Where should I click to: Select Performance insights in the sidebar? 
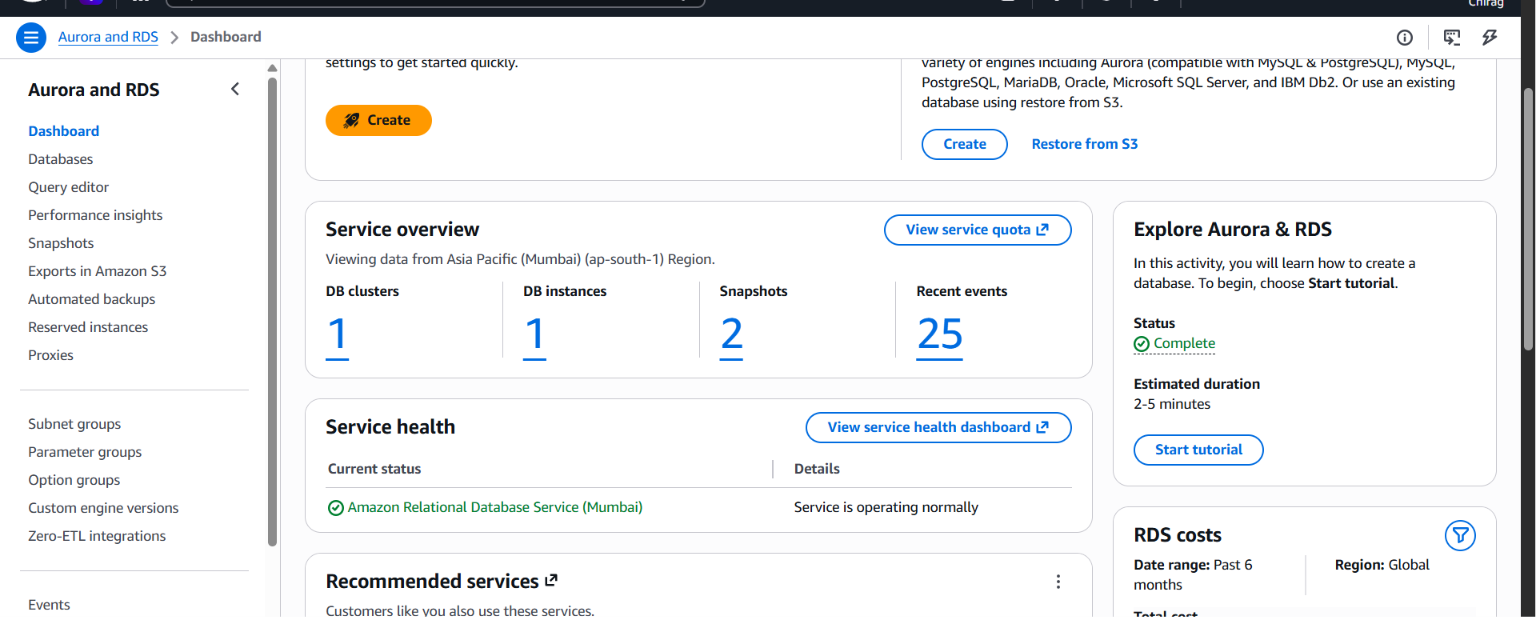point(95,215)
